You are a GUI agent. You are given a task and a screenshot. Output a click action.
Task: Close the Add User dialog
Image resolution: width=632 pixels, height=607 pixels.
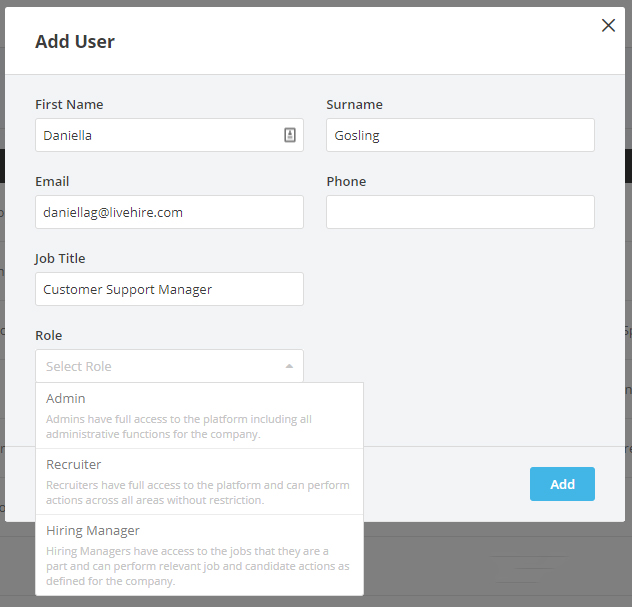(608, 26)
